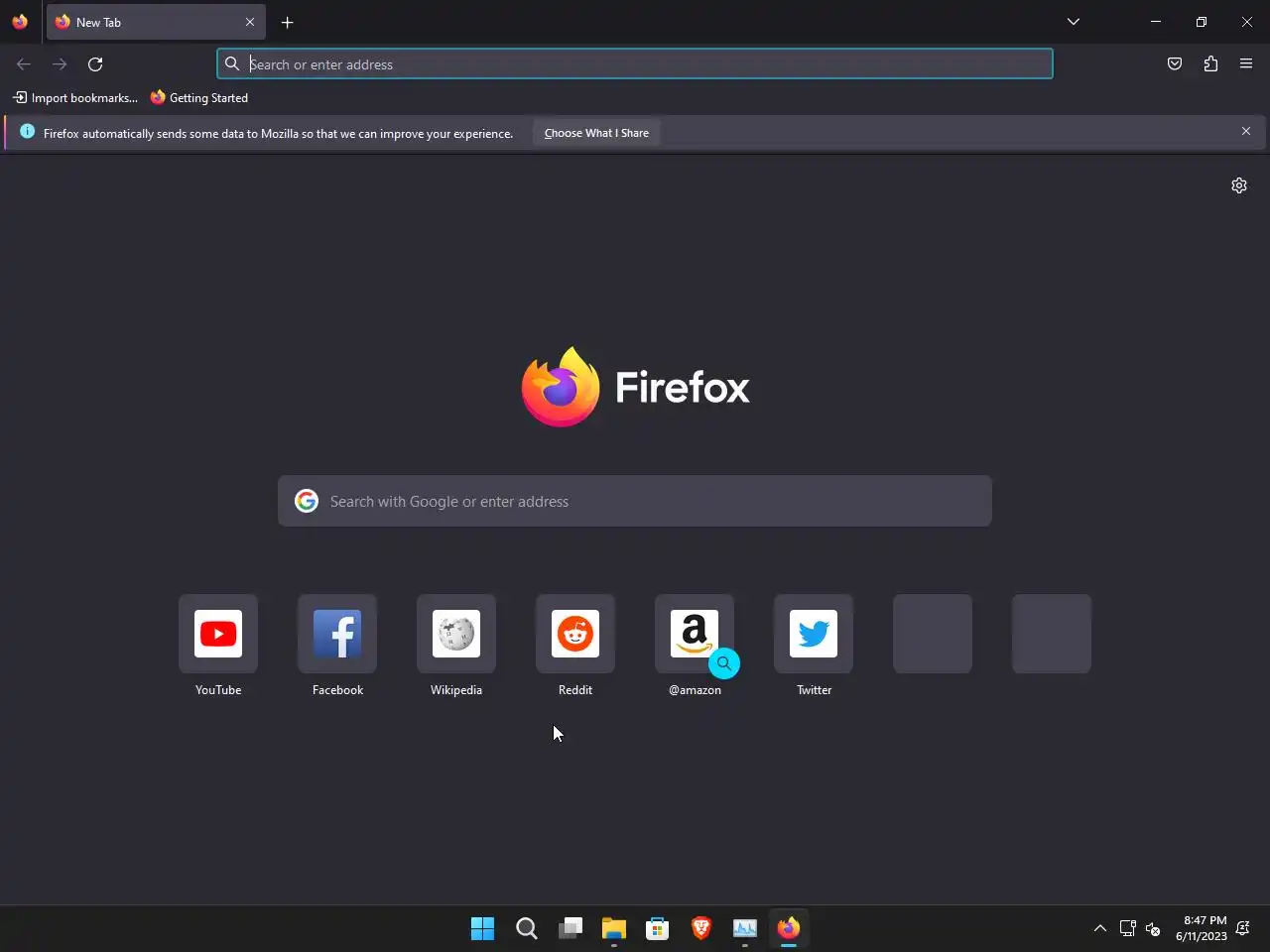Open Microsoft Store from the taskbar

(658, 928)
